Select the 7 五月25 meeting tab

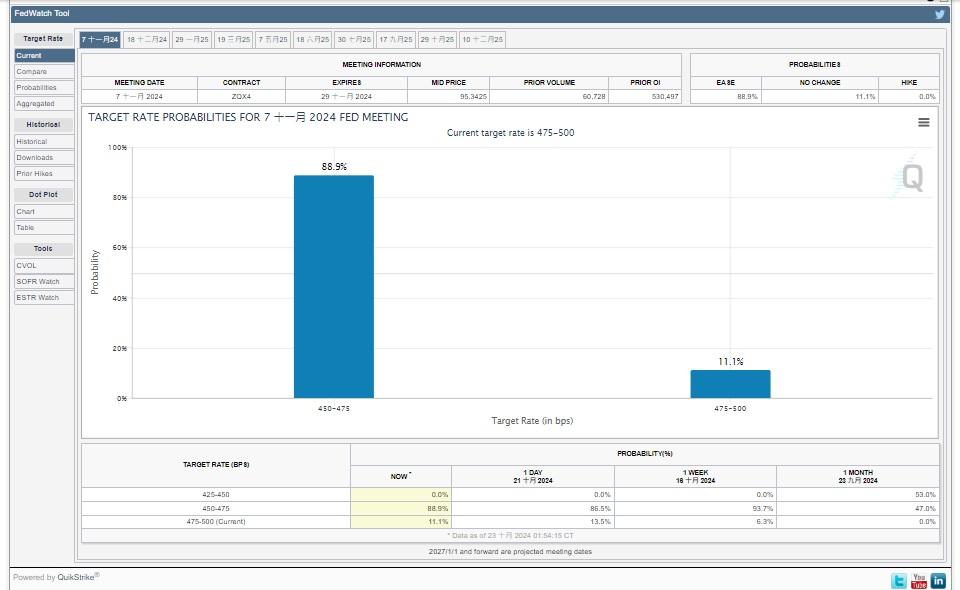click(x=273, y=39)
